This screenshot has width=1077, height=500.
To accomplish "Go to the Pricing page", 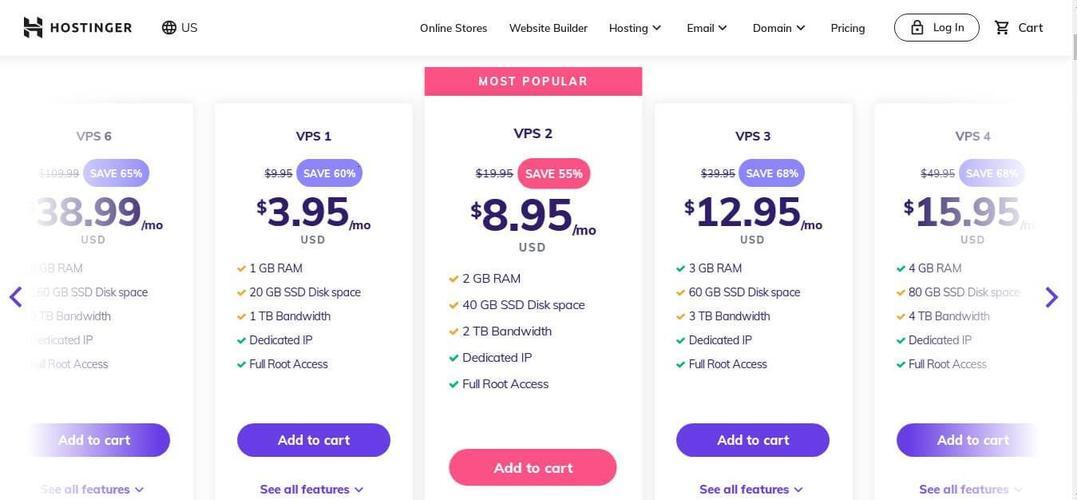I will tap(848, 28).
